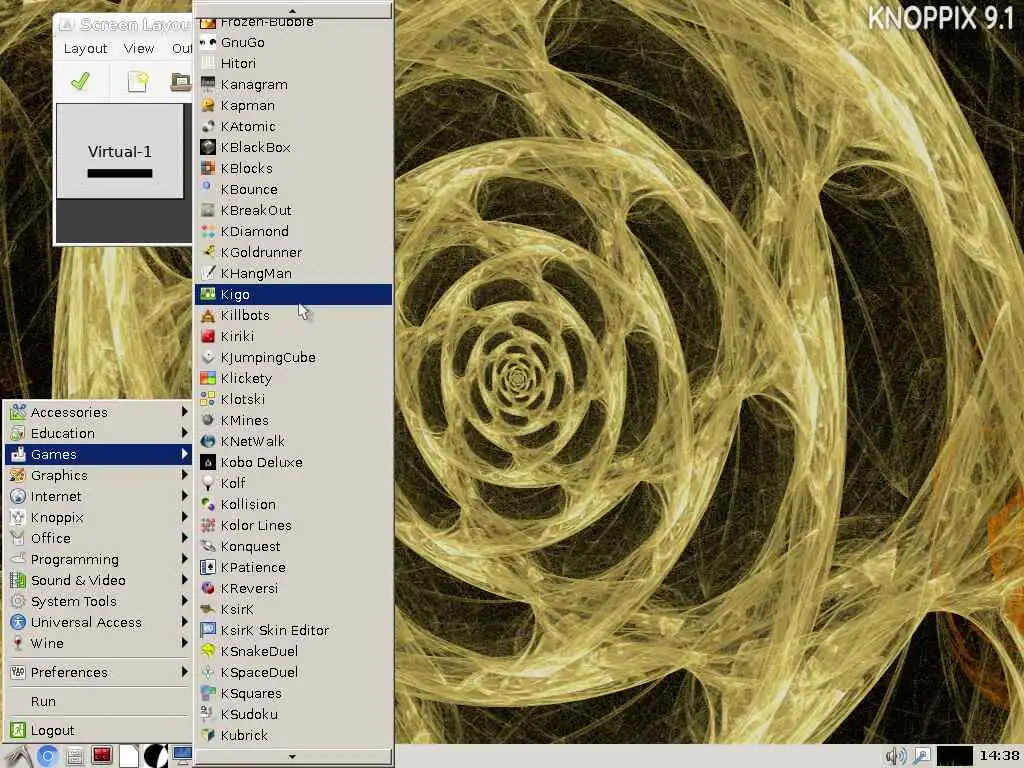This screenshot has width=1024, height=768.
Task: Open Knoppix submenu
Action: click(98, 517)
